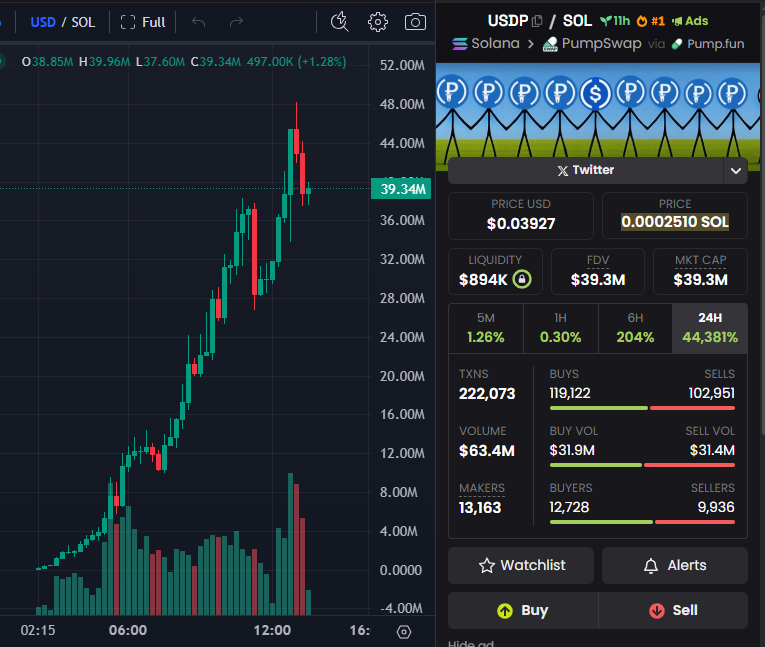765x647 pixels.
Task: Switch chart denomination to SOL
Action: click(x=83, y=22)
